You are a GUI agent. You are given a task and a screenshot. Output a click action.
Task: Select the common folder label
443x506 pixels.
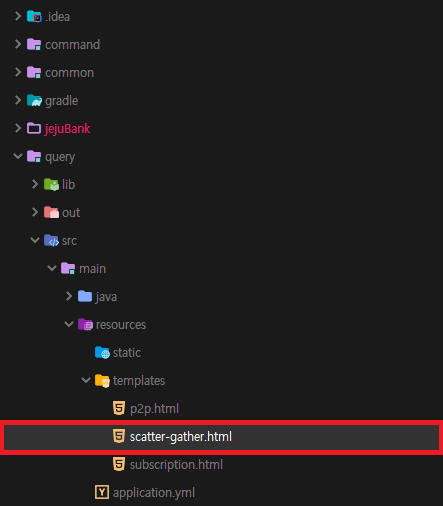click(70, 73)
